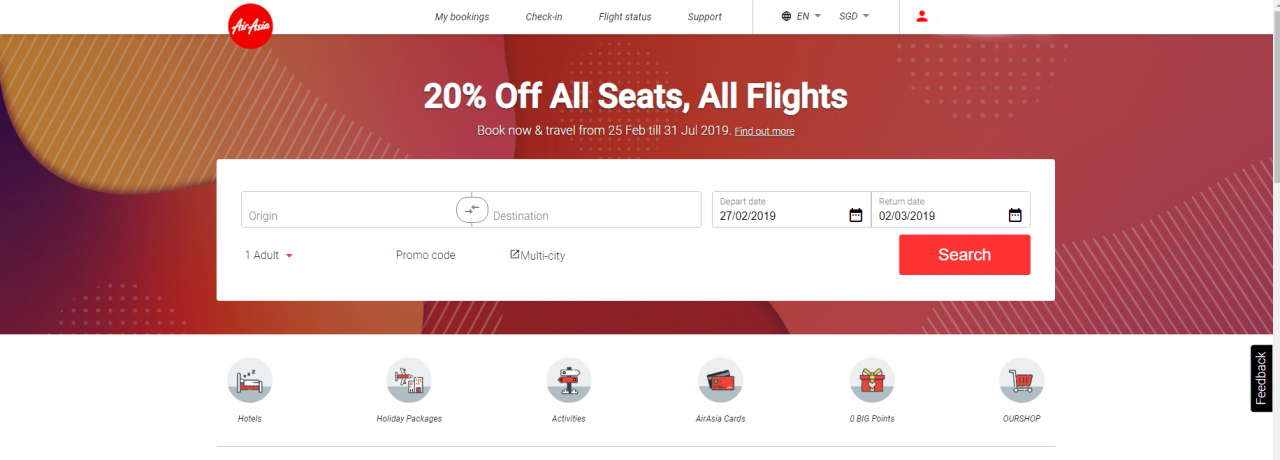Open the Activities signpost icon
Image resolution: width=1280 pixels, height=460 pixels.
[x=569, y=381]
